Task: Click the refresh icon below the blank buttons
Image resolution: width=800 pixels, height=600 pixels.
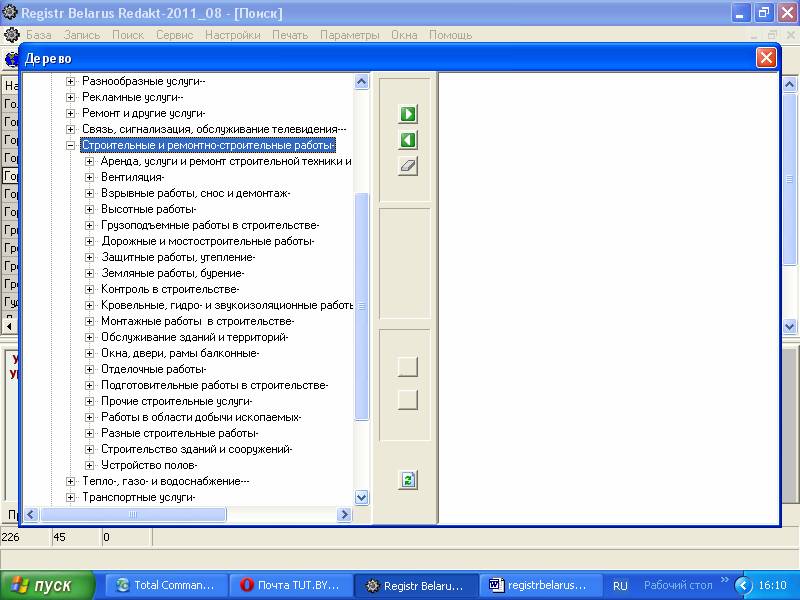Action: pyautogui.click(x=407, y=480)
